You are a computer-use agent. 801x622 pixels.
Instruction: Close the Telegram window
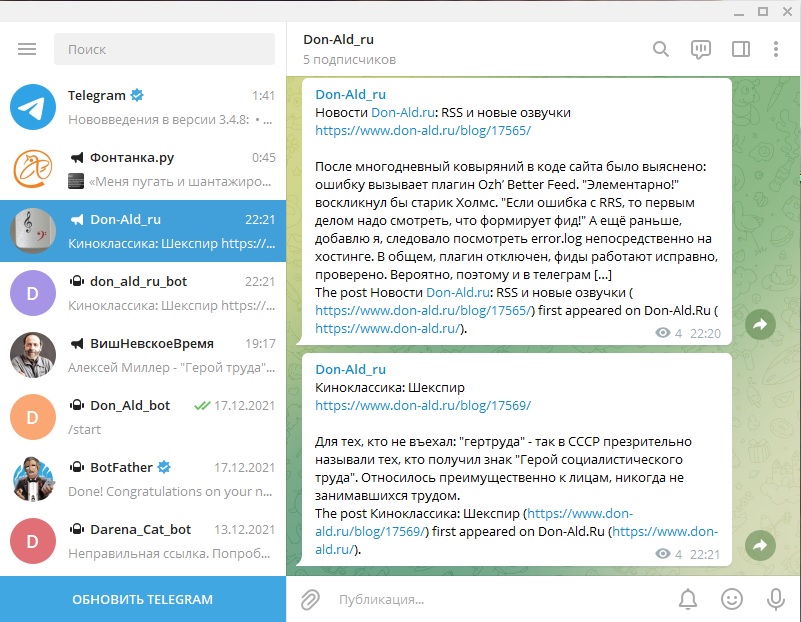787,11
